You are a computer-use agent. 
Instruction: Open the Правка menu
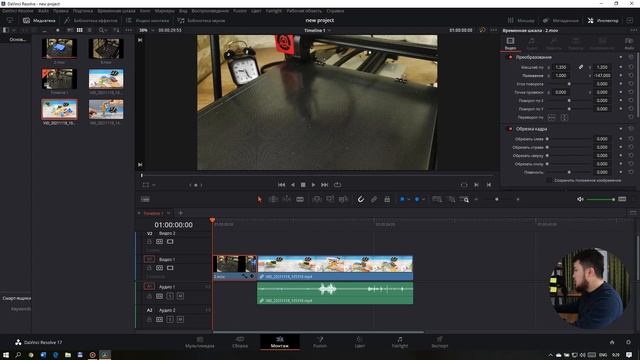click(60, 11)
